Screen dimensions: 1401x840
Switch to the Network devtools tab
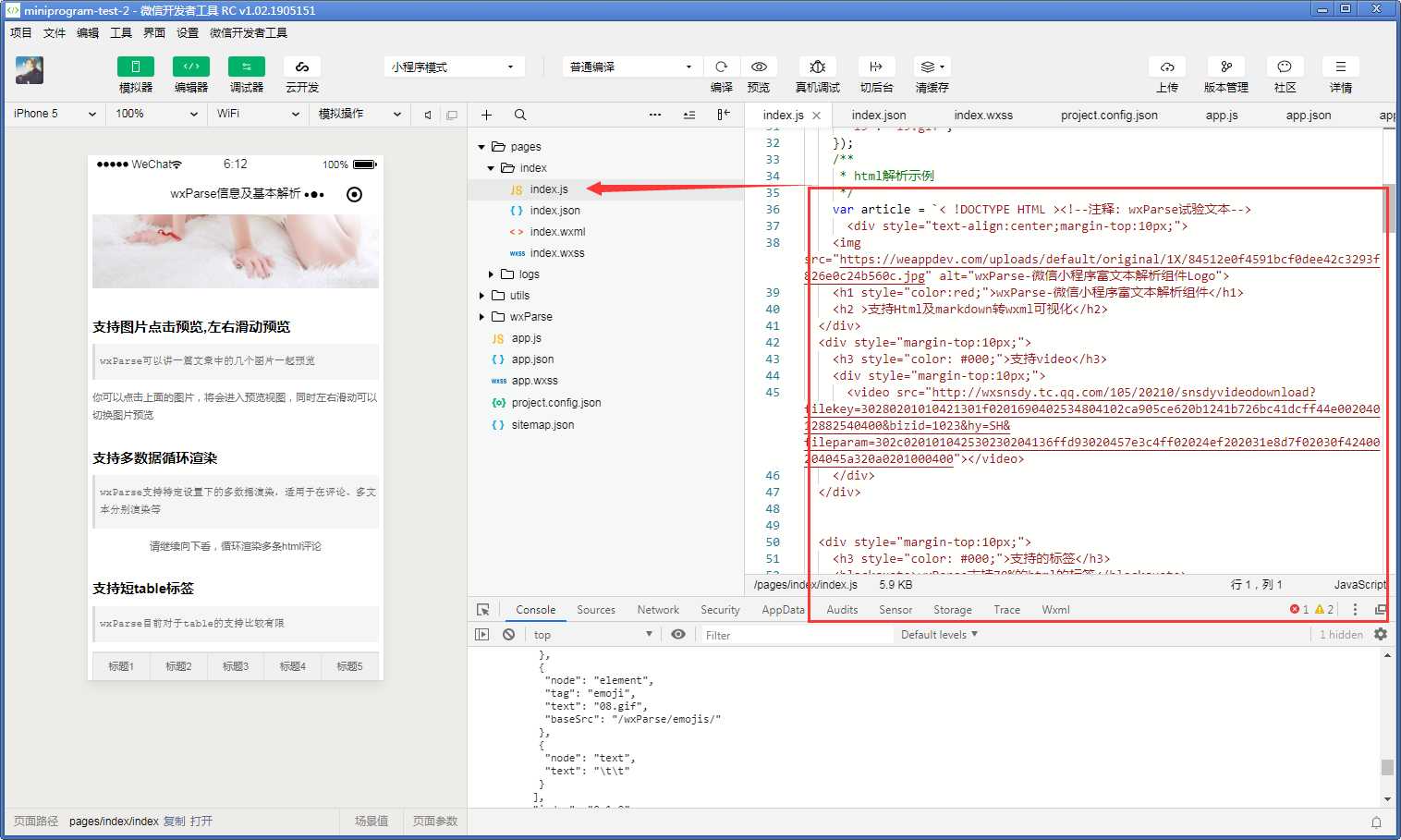658,610
